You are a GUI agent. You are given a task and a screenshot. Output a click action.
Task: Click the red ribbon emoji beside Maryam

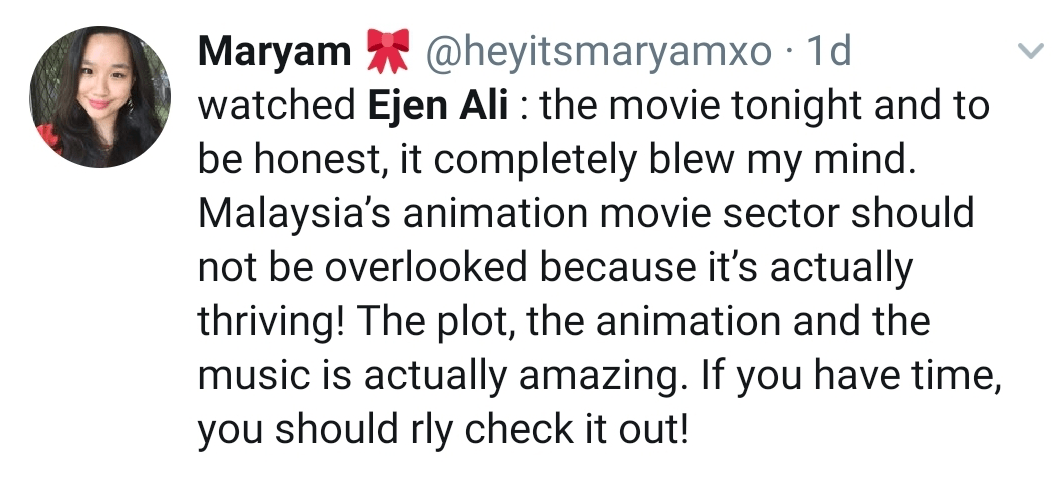[388, 52]
